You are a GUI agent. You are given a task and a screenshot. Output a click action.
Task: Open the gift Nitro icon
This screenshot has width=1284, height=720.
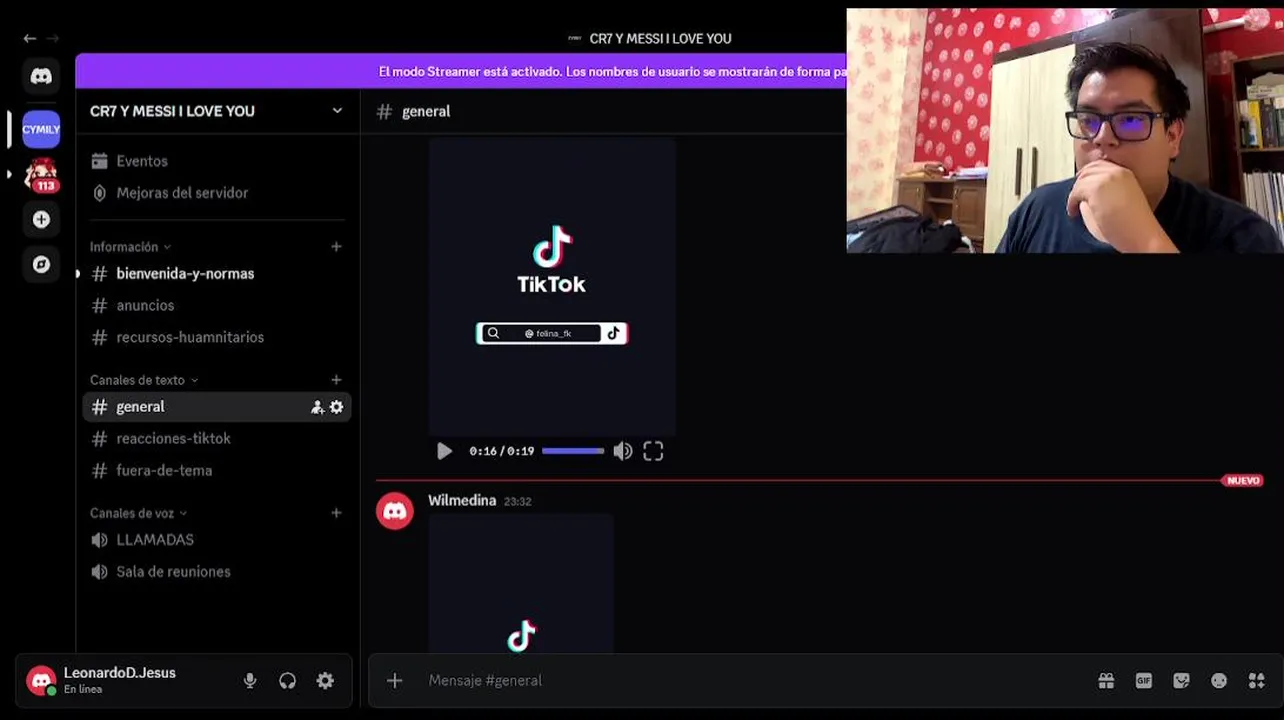[1106, 681]
